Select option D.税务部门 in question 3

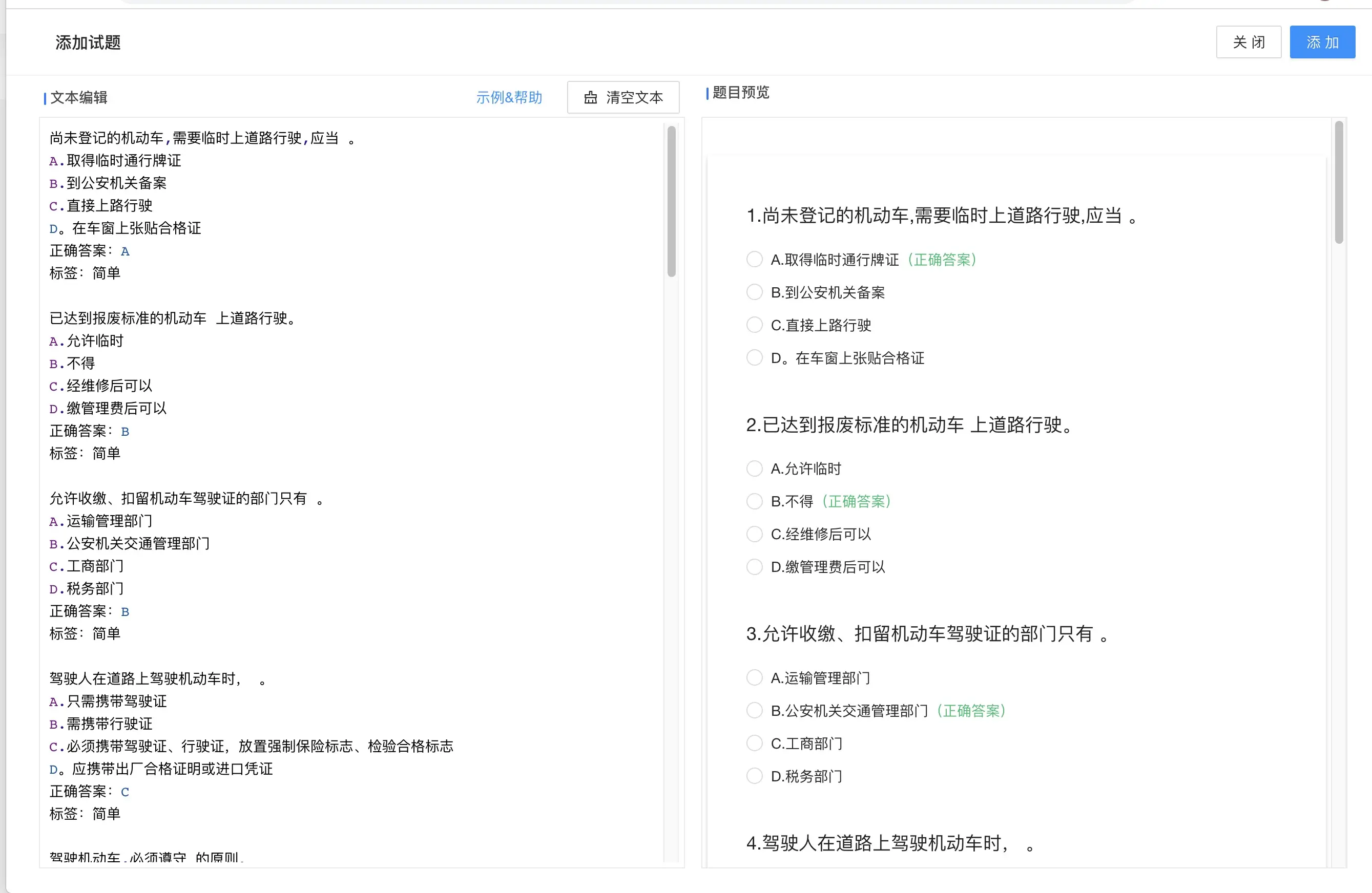pyautogui.click(x=754, y=775)
